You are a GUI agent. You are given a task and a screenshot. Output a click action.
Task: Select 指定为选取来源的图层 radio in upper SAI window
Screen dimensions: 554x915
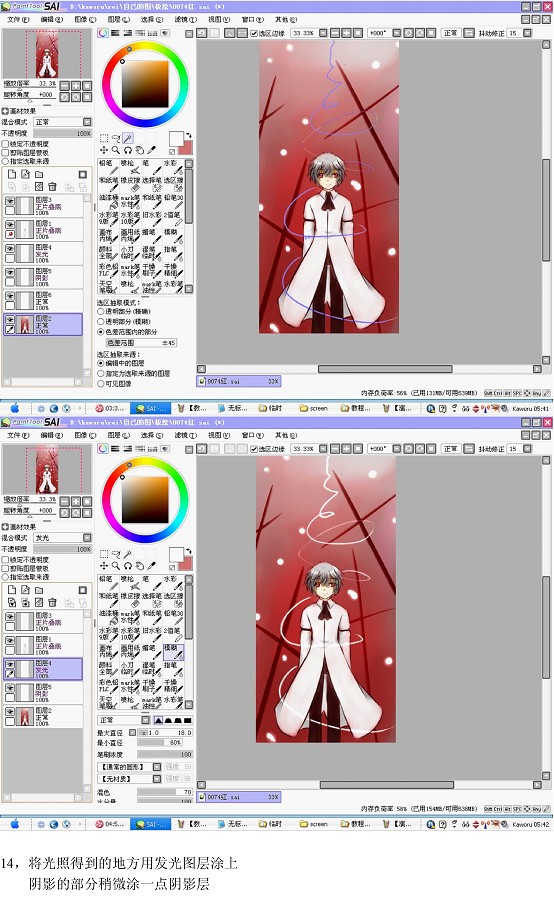tap(101, 373)
